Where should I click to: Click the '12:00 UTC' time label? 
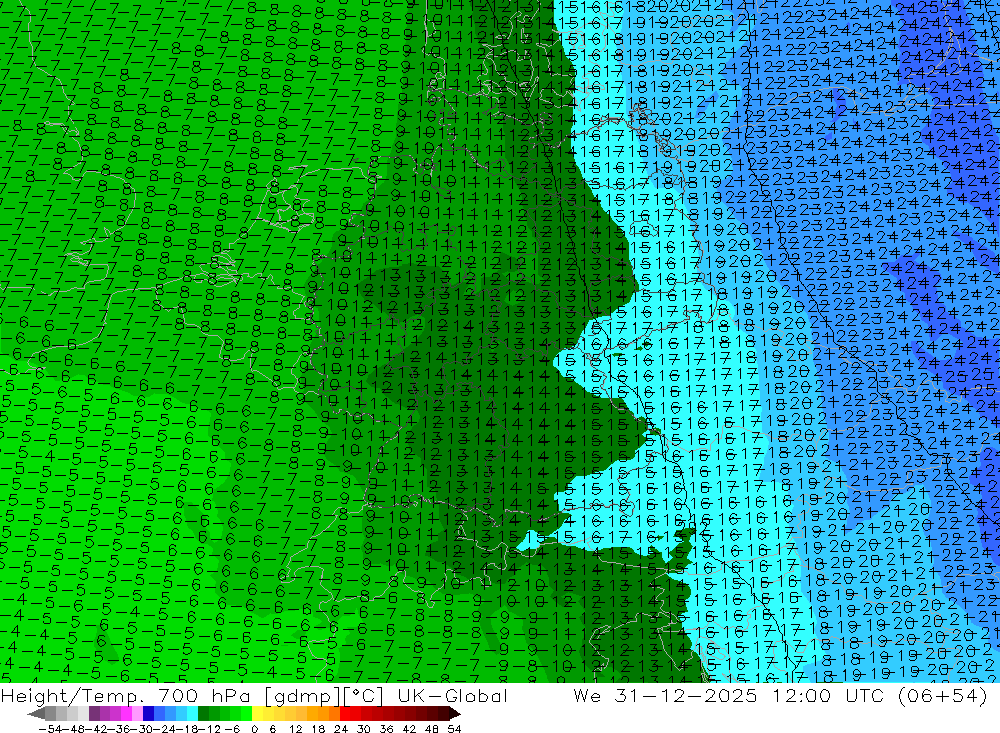(x=828, y=695)
